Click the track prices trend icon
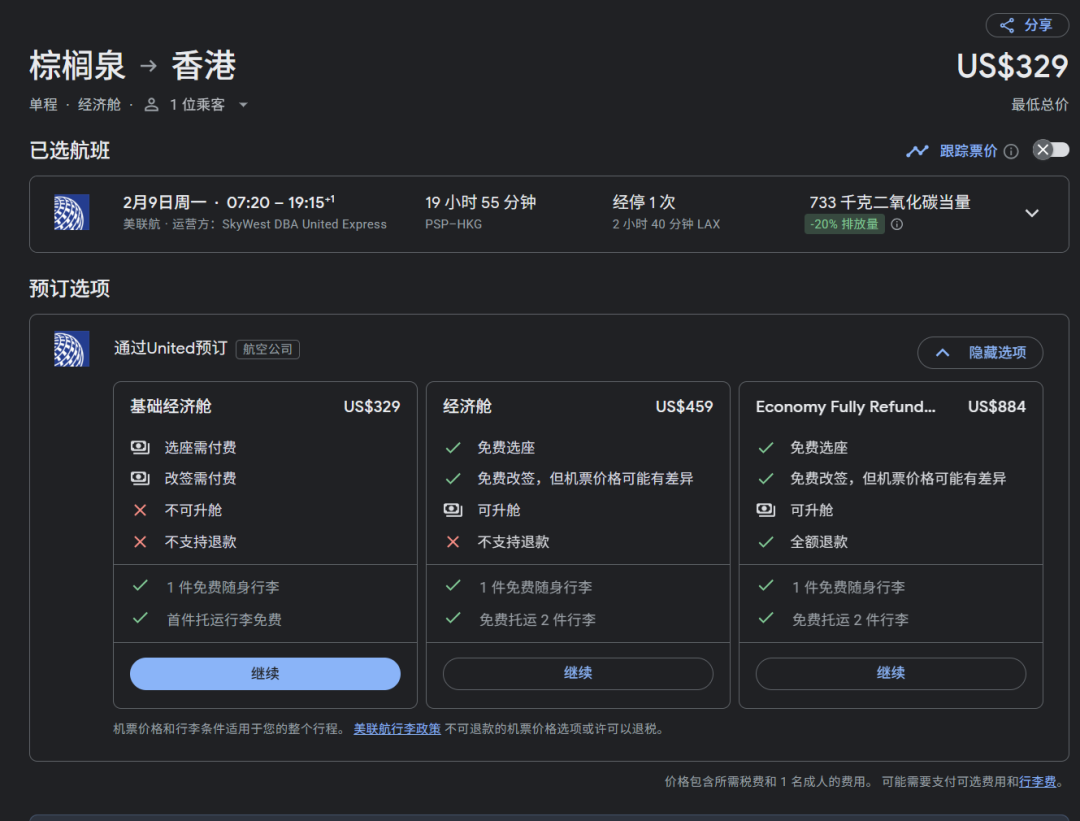The width and height of the screenshot is (1080, 821). pos(917,151)
